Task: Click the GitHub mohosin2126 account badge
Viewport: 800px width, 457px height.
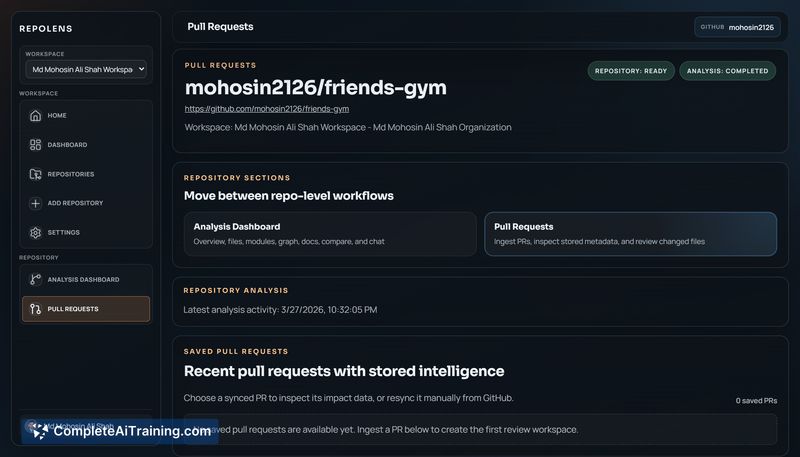Action: (737, 27)
